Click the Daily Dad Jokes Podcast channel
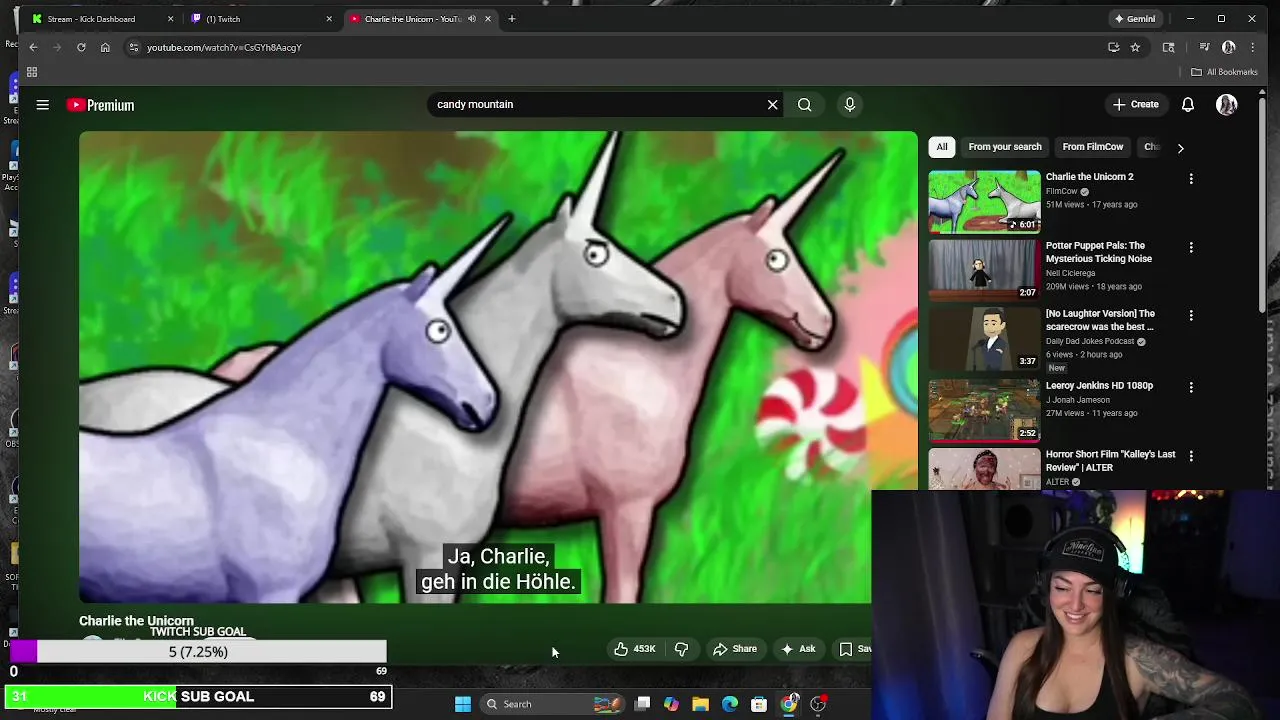Viewport: 1280px width, 720px height. 1089,341
